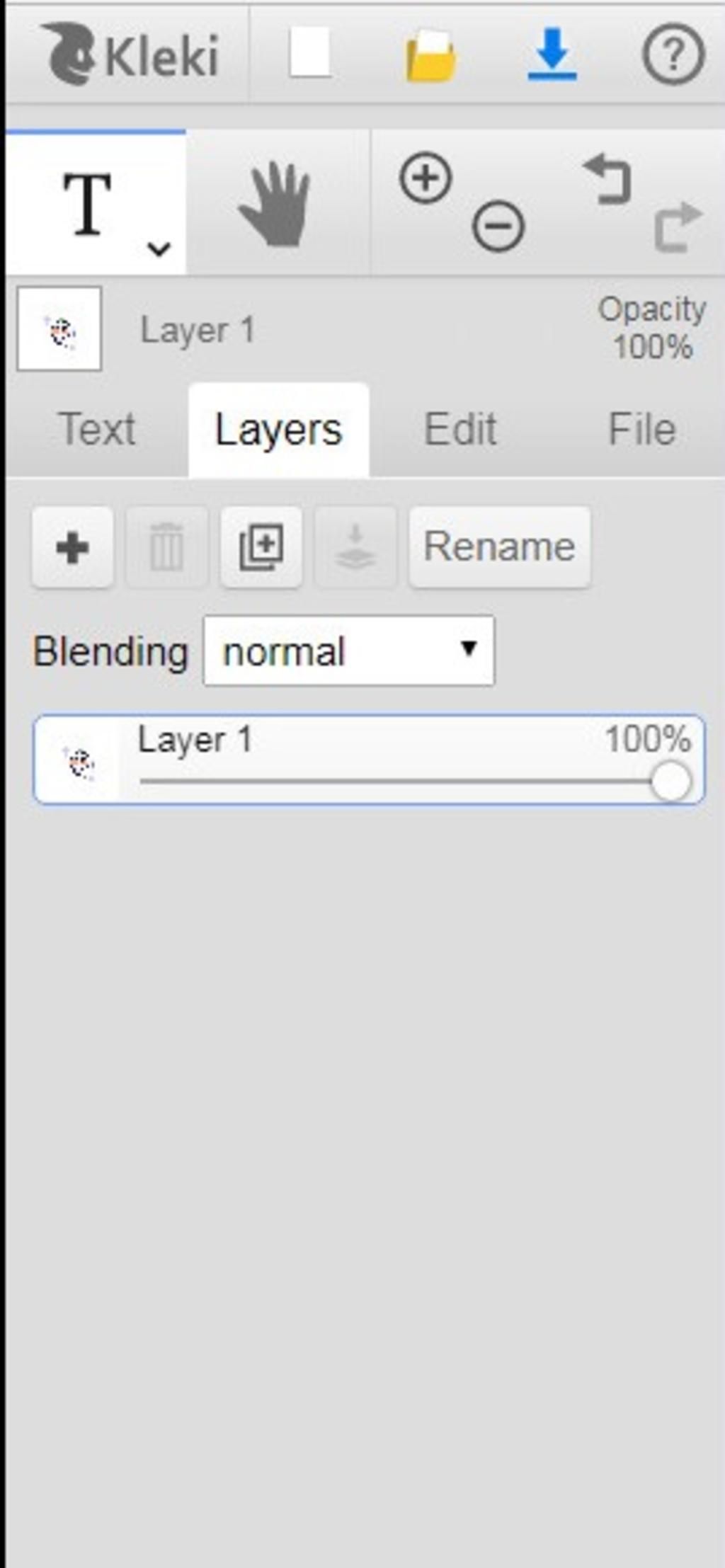Switch to the Text tab

click(x=97, y=430)
